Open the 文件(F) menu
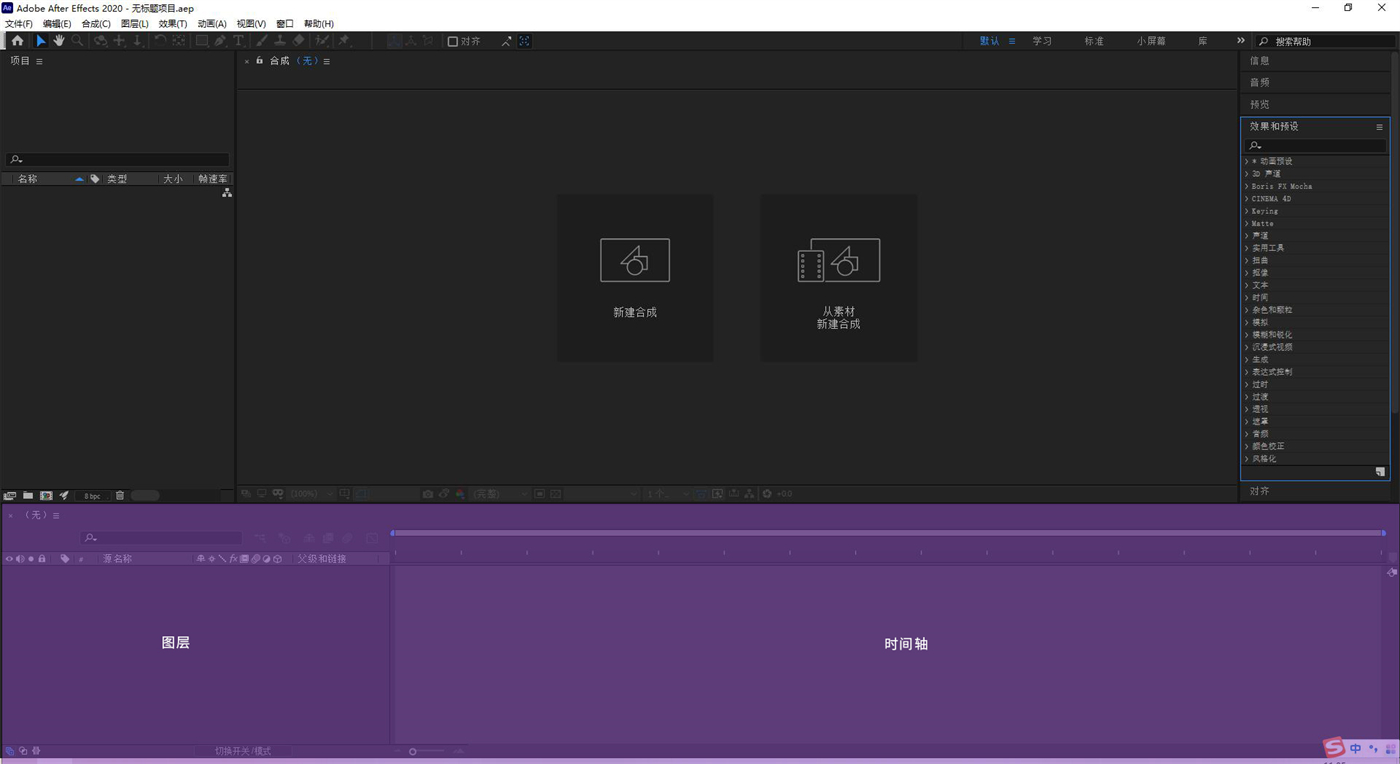This screenshot has width=1400, height=764. (x=19, y=24)
